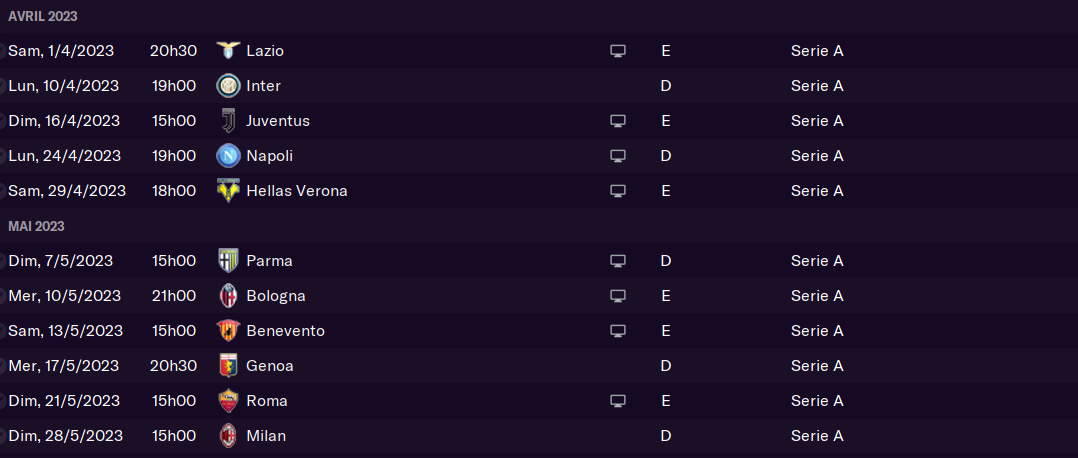Screen dimensions: 1078x458
Task: Click the TV icon on Benevento fixture
Action: tap(617, 331)
